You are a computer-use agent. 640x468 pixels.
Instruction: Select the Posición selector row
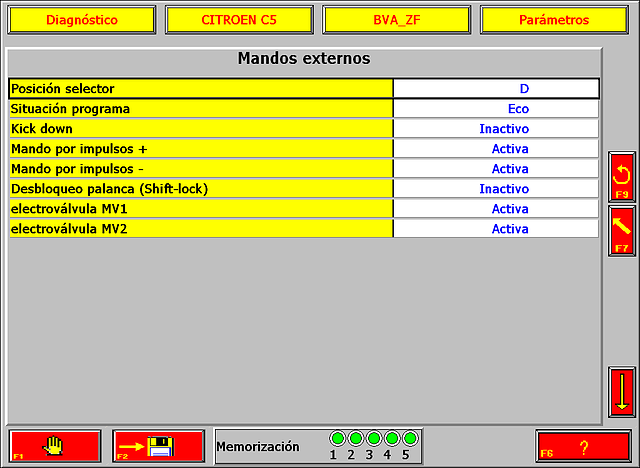coord(200,89)
